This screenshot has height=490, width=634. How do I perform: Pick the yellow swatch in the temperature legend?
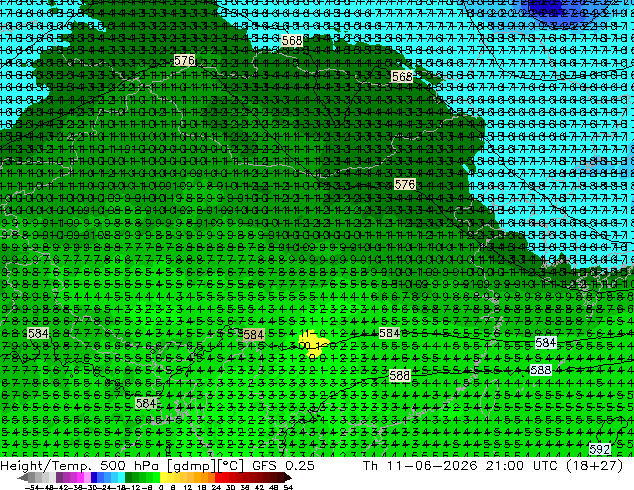163,477
